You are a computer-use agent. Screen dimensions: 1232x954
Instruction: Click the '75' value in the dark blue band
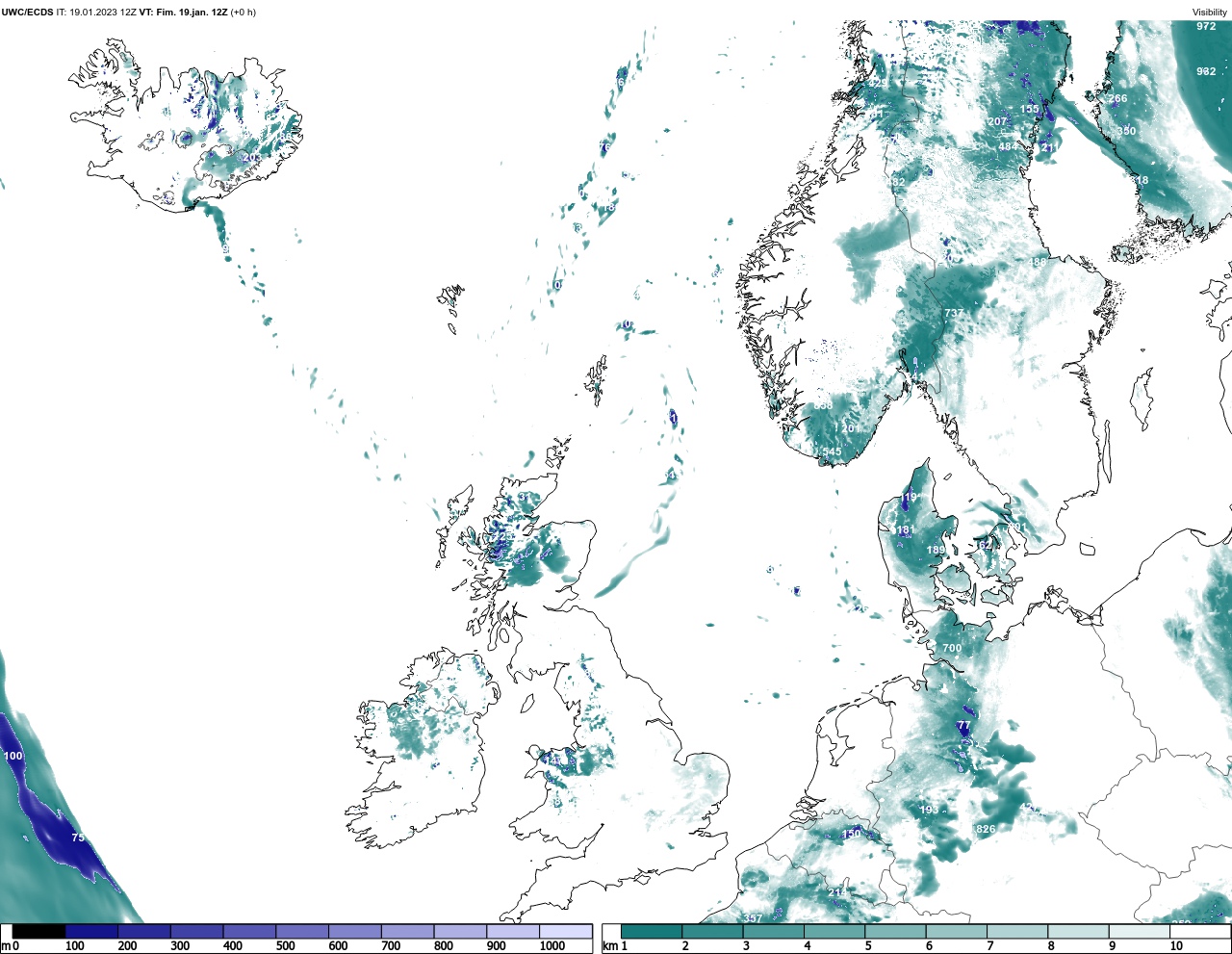(x=78, y=838)
